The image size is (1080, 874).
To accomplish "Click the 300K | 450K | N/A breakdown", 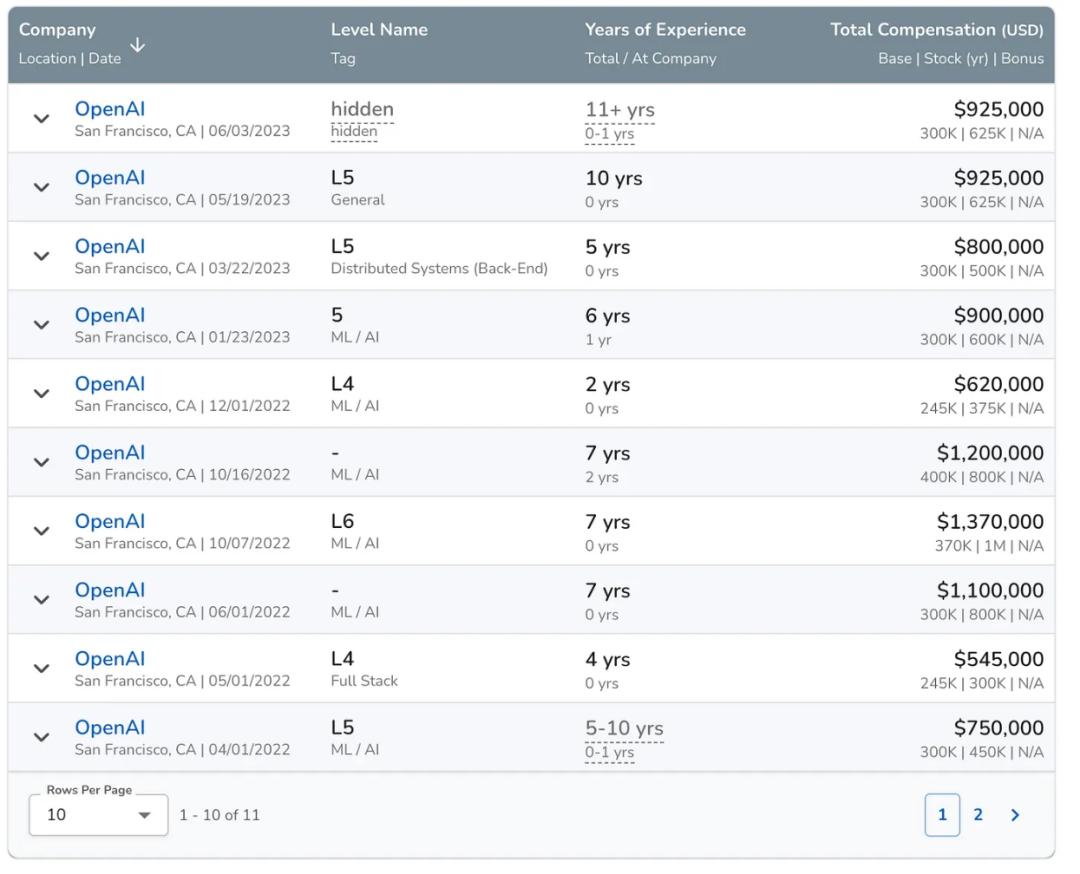I will pyautogui.click(x=982, y=752).
